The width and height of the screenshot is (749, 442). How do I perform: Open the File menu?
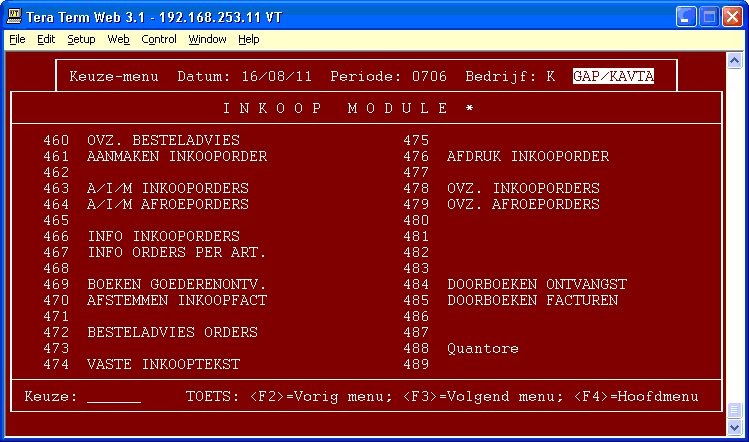pos(17,39)
